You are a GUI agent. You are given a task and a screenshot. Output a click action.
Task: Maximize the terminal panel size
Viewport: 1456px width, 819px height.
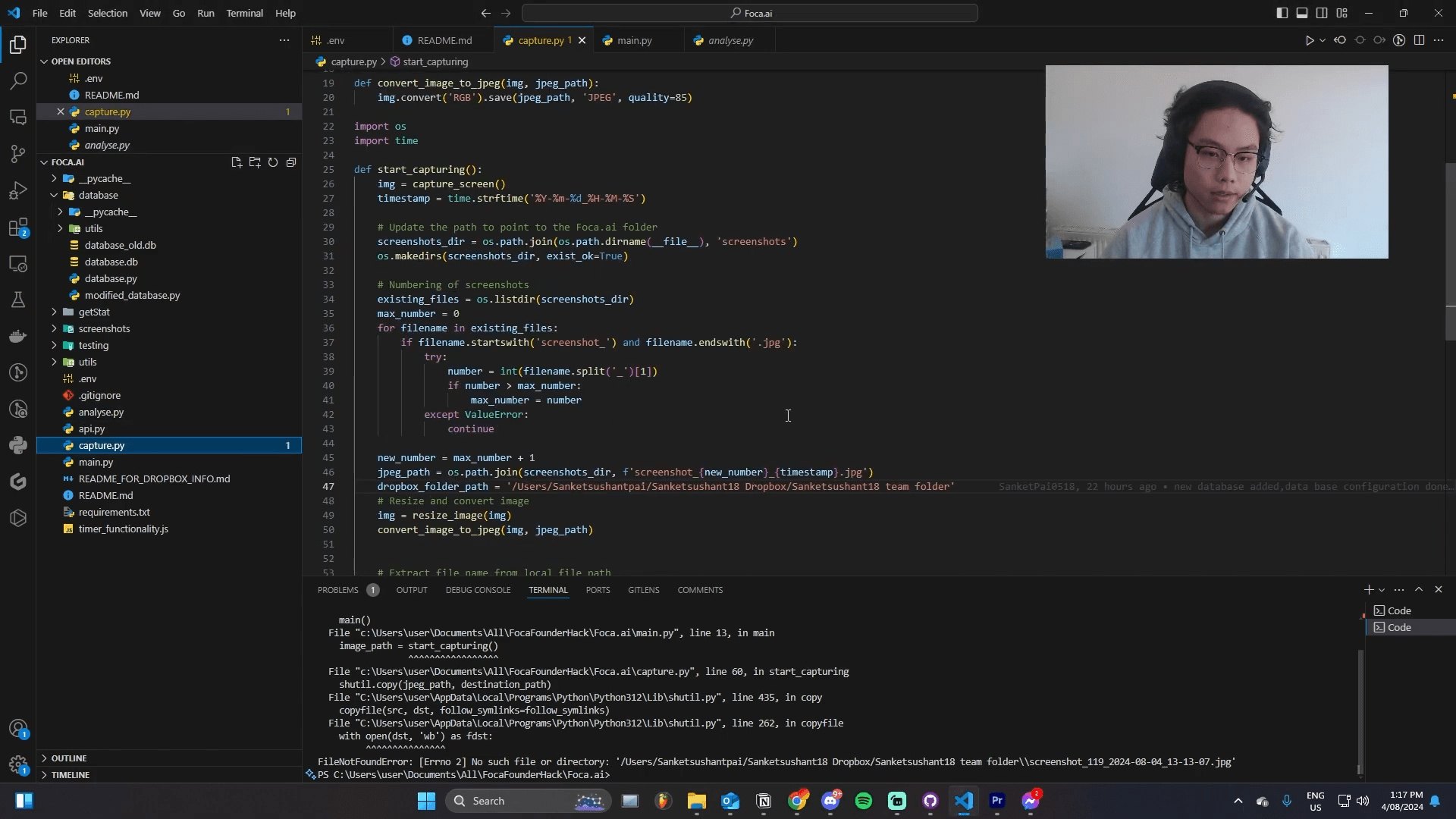[x=1419, y=589]
